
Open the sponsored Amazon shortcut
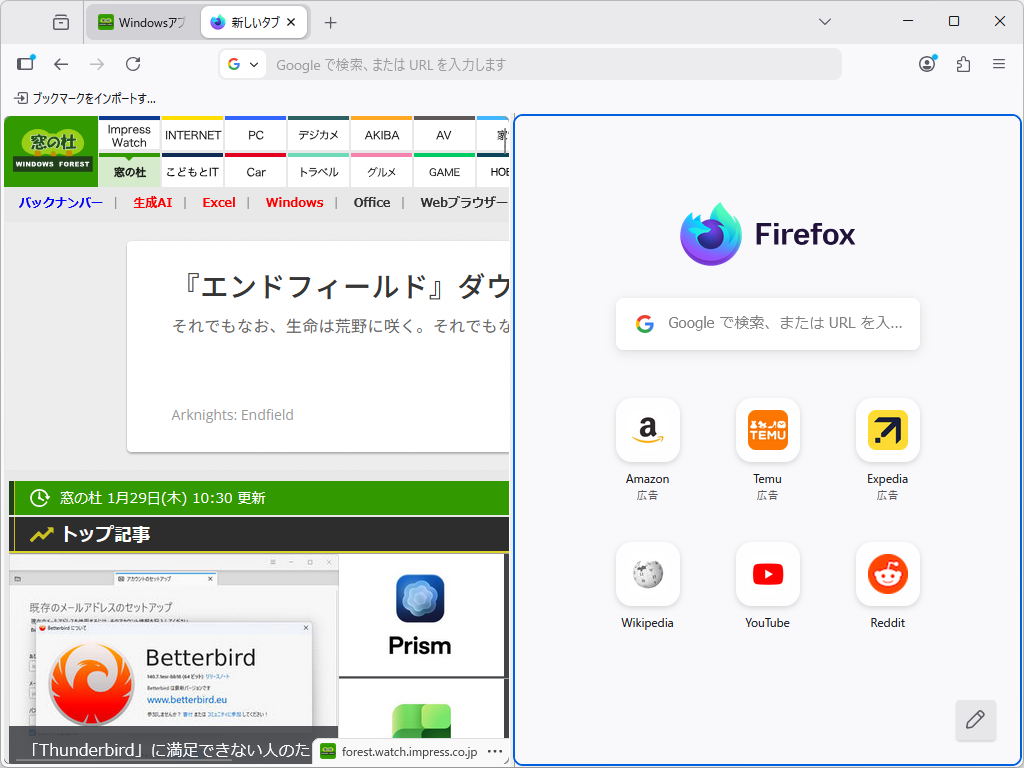[647, 430]
